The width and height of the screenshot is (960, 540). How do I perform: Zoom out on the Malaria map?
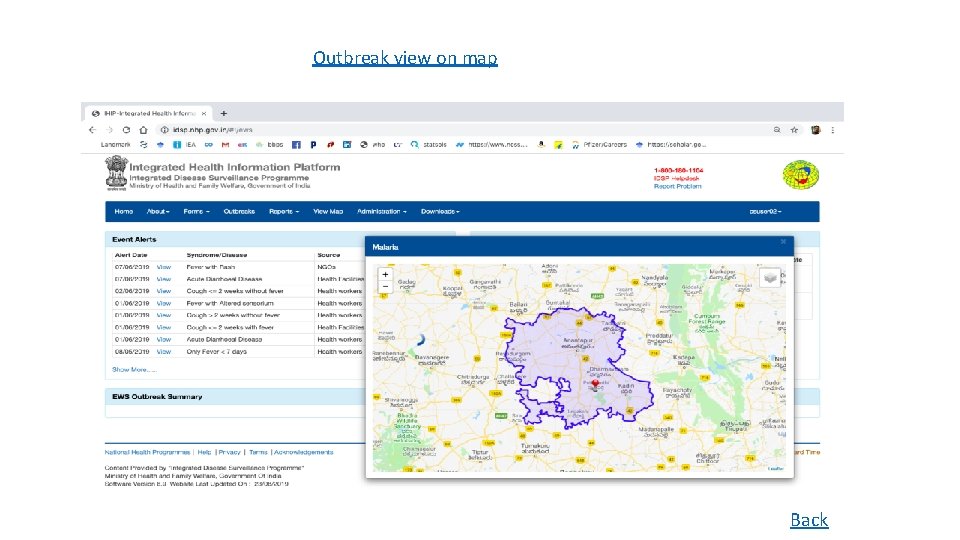385,287
